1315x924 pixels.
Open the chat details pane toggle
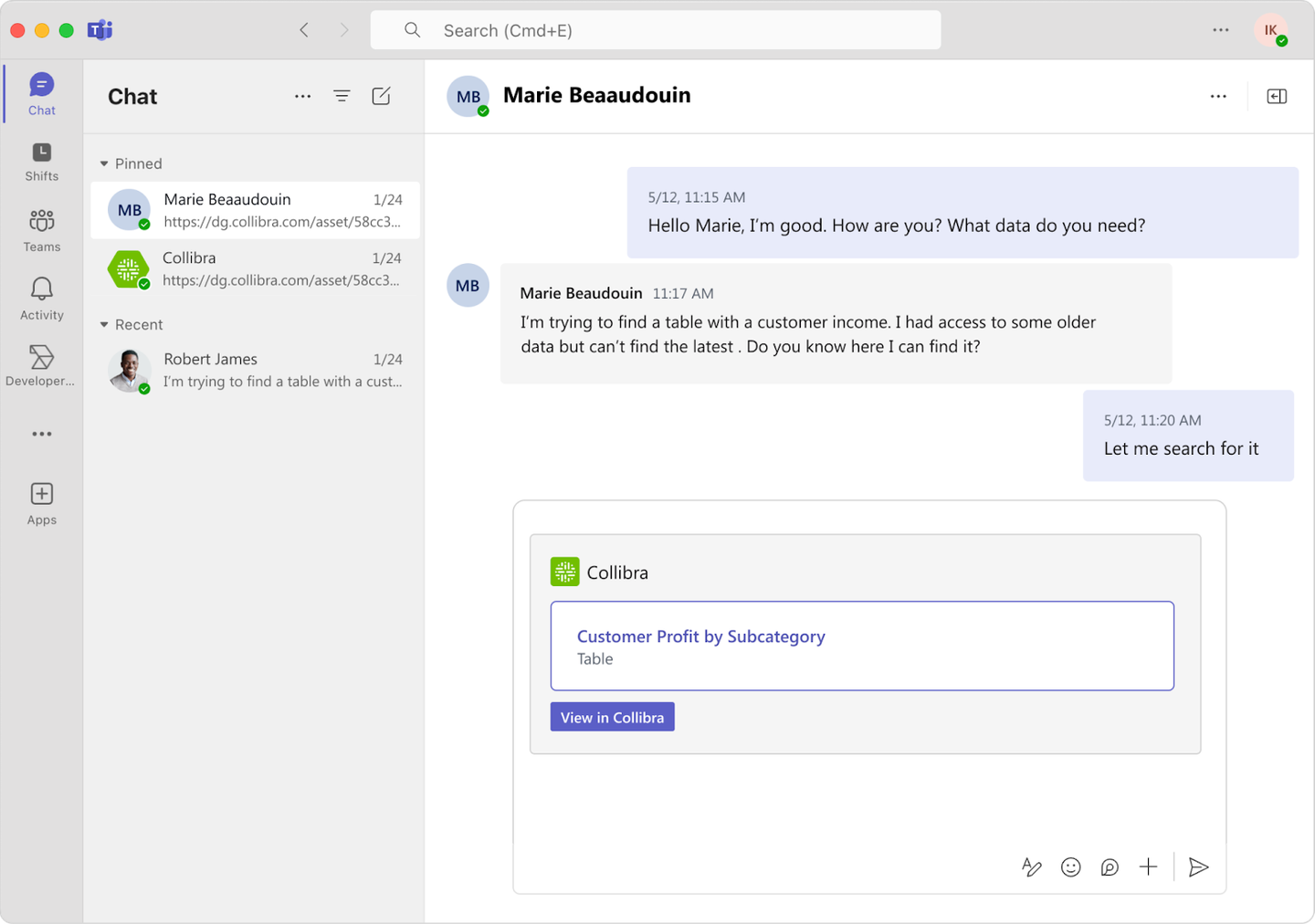(x=1277, y=96)
